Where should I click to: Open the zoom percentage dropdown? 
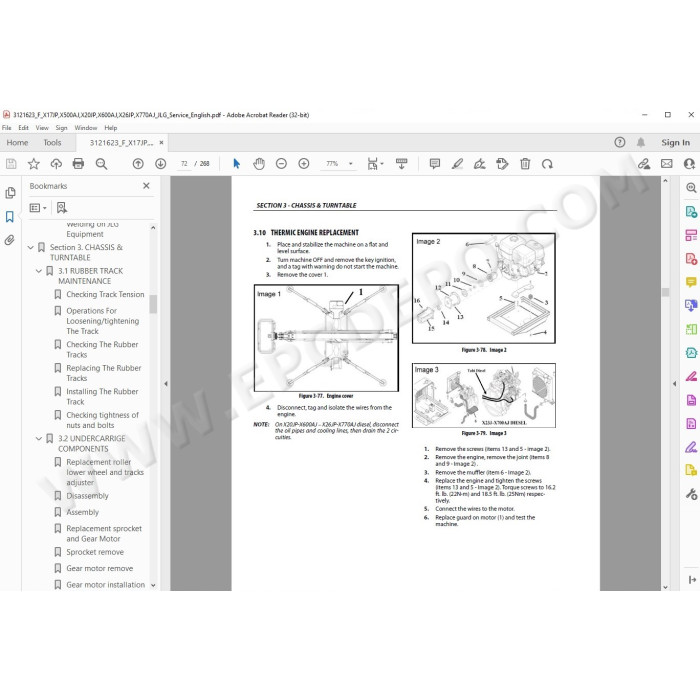pyautogui.click(x=350, y=164)
